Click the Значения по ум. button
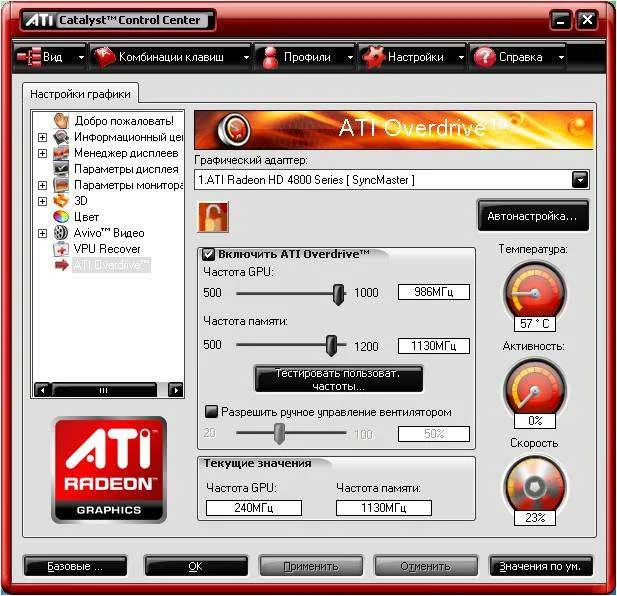Viewport: 617px width, 596px height. (x=541, y=566)
